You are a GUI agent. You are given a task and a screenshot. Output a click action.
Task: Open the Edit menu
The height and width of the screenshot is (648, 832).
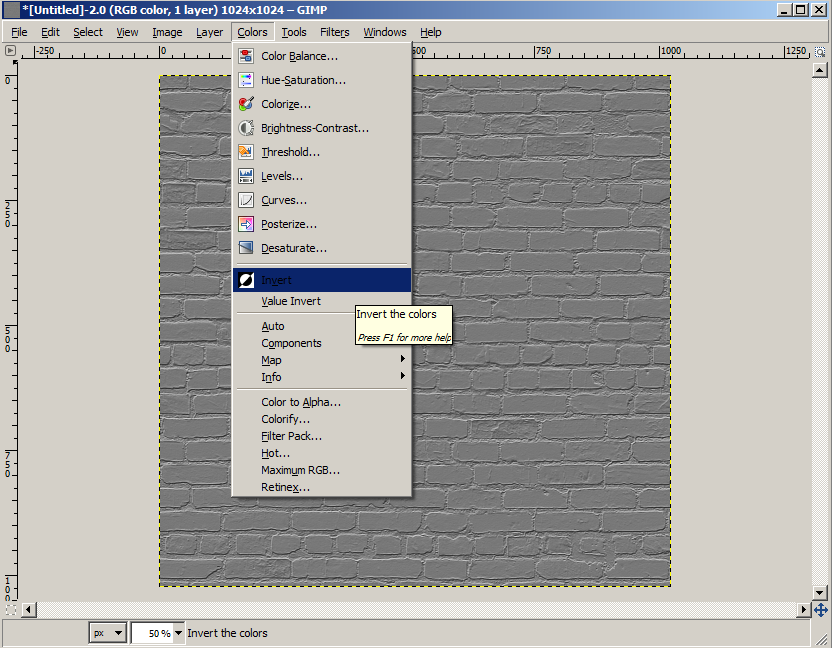click(50, 32)
